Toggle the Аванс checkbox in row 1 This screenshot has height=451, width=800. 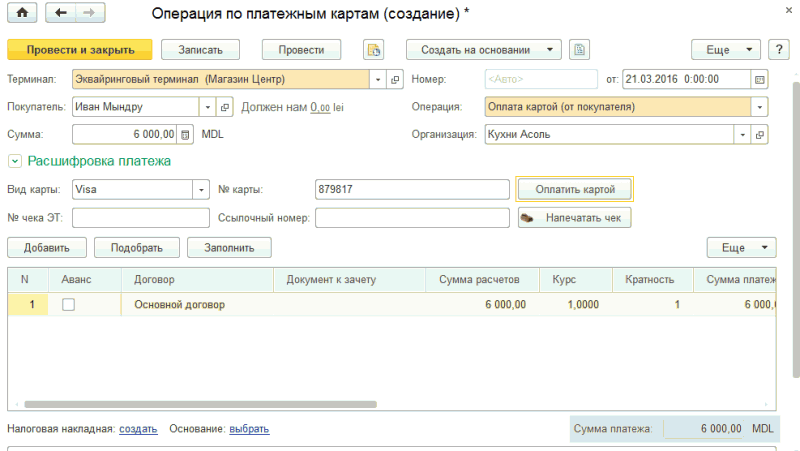pyautogui.click(x=69, y=305)
